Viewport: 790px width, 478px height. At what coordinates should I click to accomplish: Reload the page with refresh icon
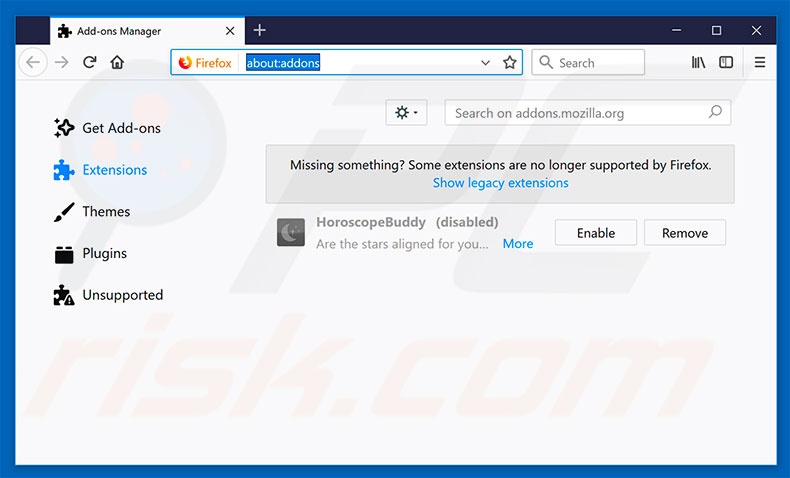coord(89,62)
